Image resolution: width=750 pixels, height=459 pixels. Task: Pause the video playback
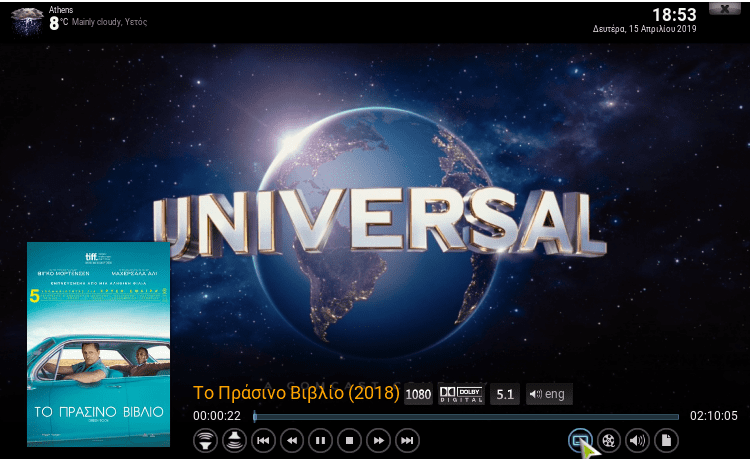[320, 440]
